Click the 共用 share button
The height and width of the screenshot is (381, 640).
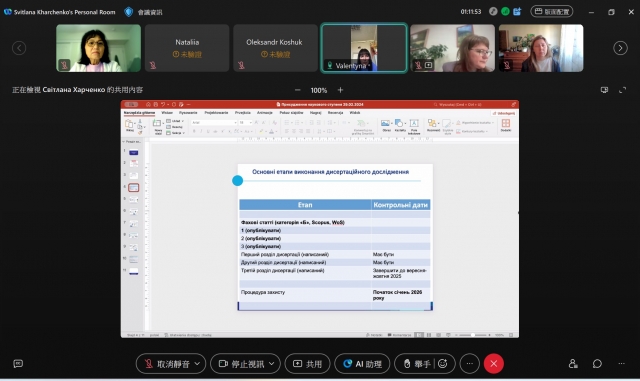(308, 363)
